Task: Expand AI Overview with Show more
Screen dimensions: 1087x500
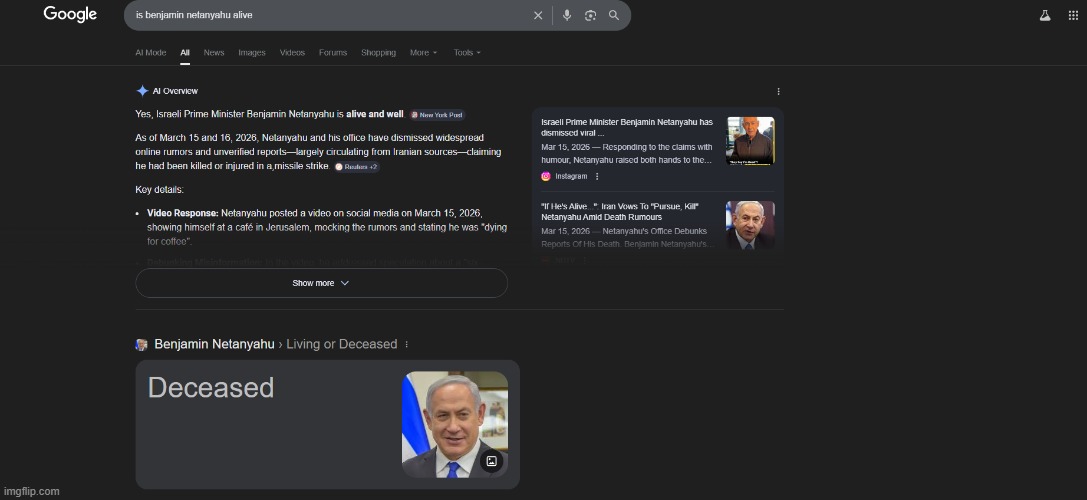Action: click(321, 283)
